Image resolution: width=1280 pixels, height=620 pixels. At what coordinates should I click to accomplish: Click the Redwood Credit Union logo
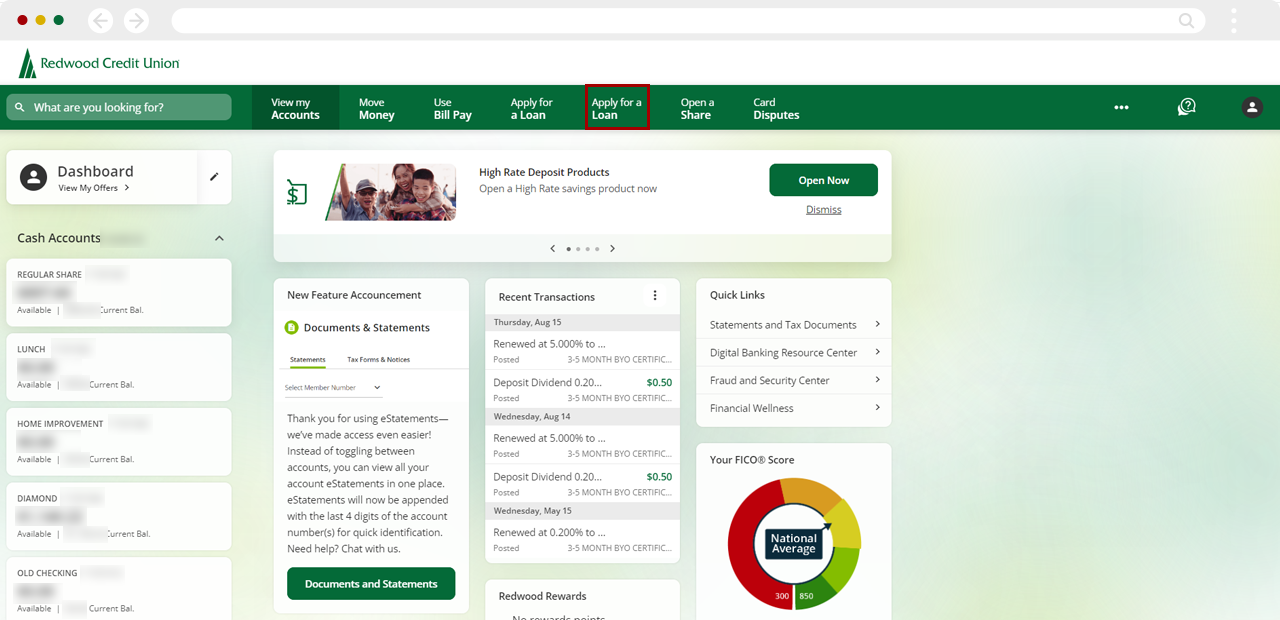(x=98, y=61)
